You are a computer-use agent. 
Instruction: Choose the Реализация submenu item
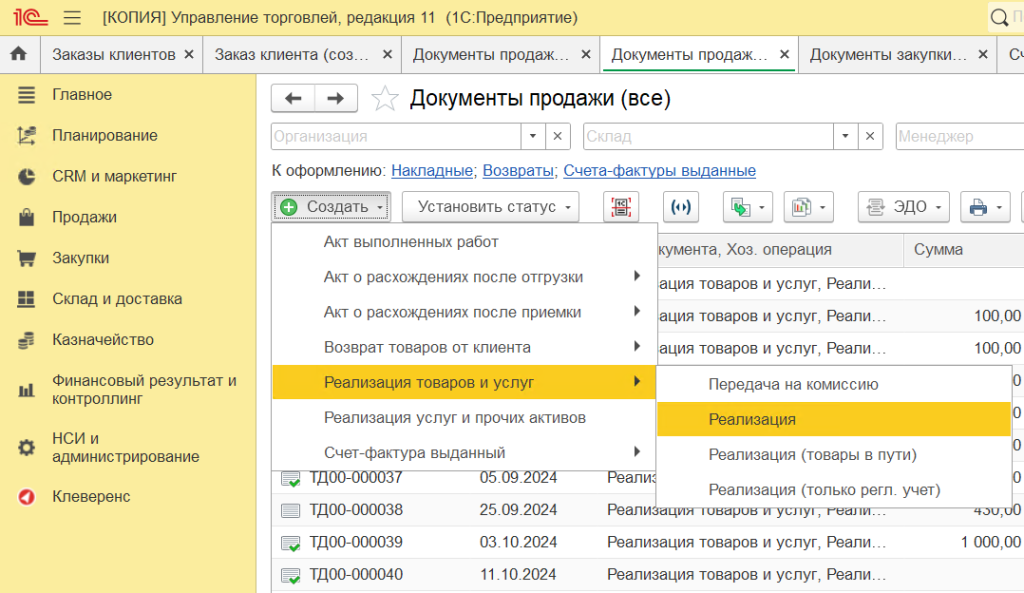[x=834, y=419]
